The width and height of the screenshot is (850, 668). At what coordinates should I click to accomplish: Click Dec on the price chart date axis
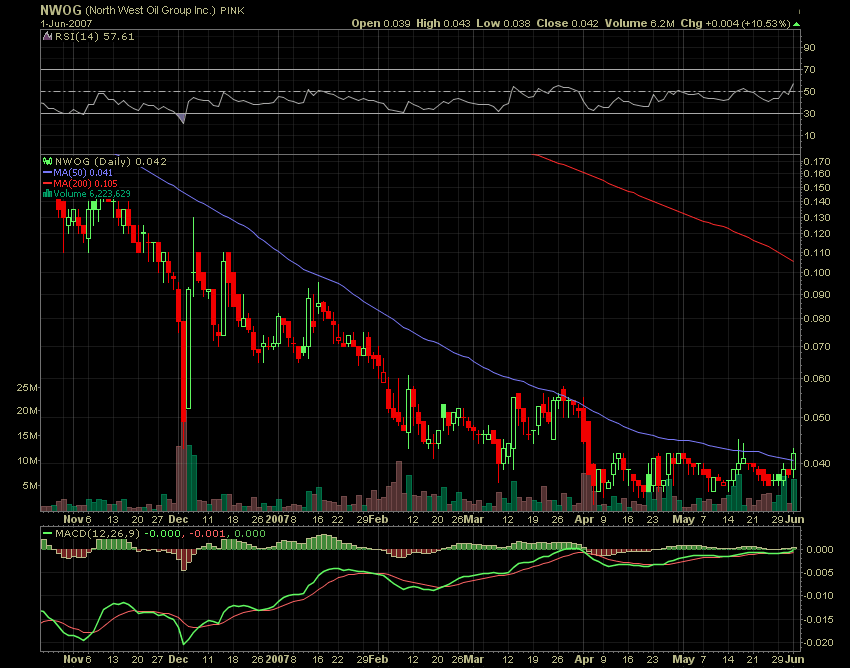coord(178,519)
